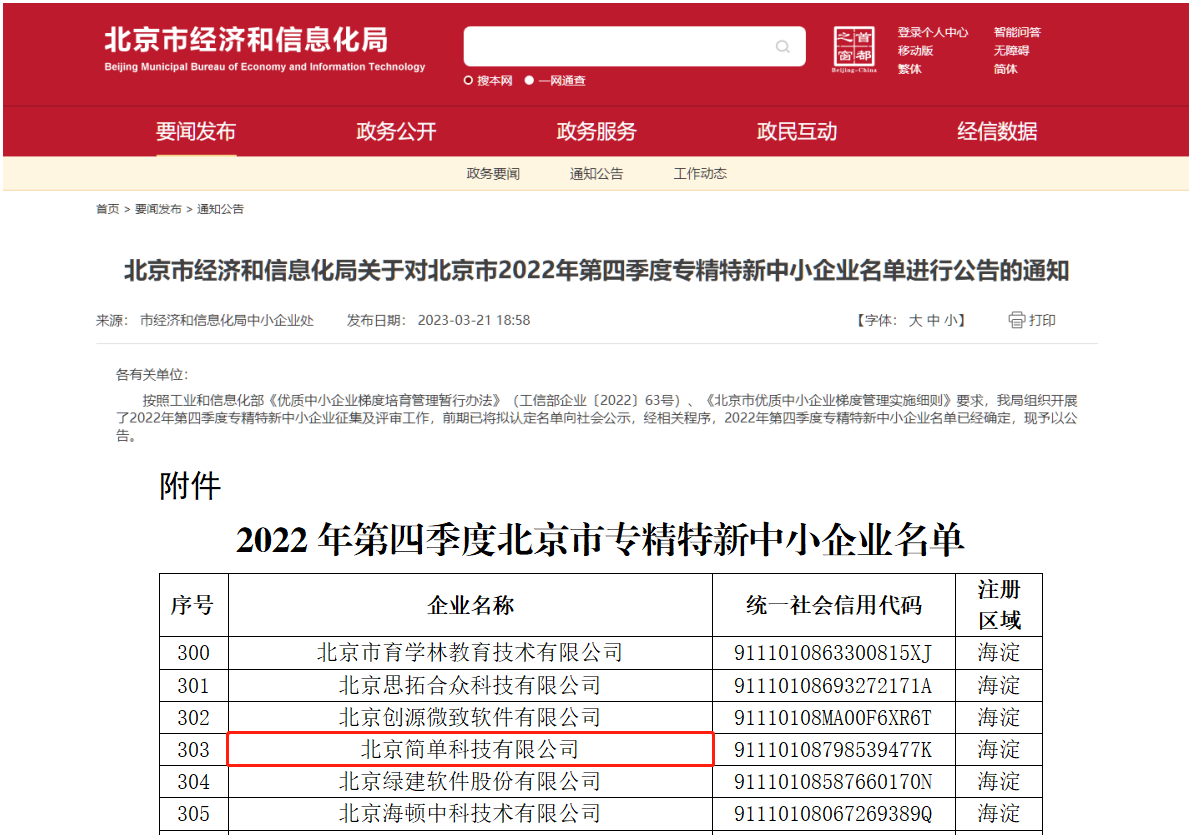Click the 登录个人中心 link

[932, 32]
